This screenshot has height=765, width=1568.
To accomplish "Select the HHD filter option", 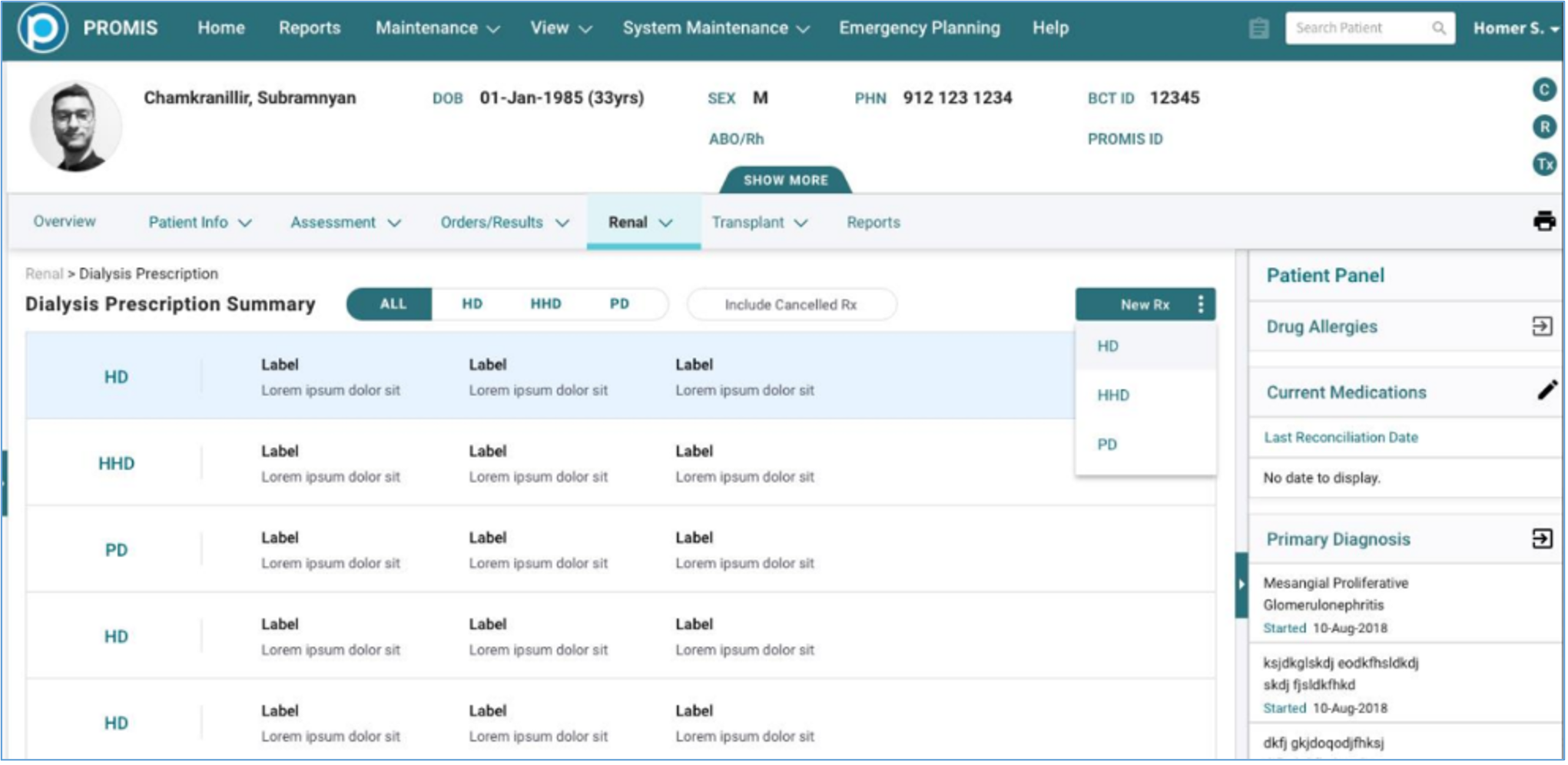I will (x=545, y=304).
